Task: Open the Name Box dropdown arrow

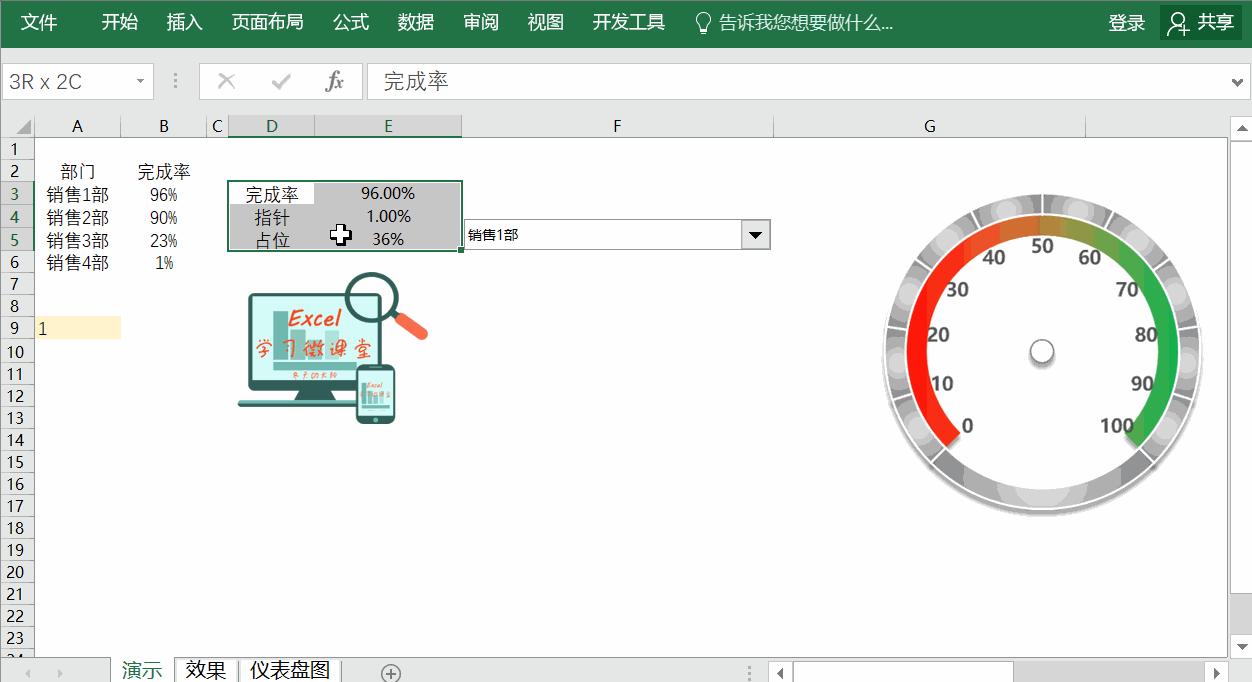Action: (140, 81)
